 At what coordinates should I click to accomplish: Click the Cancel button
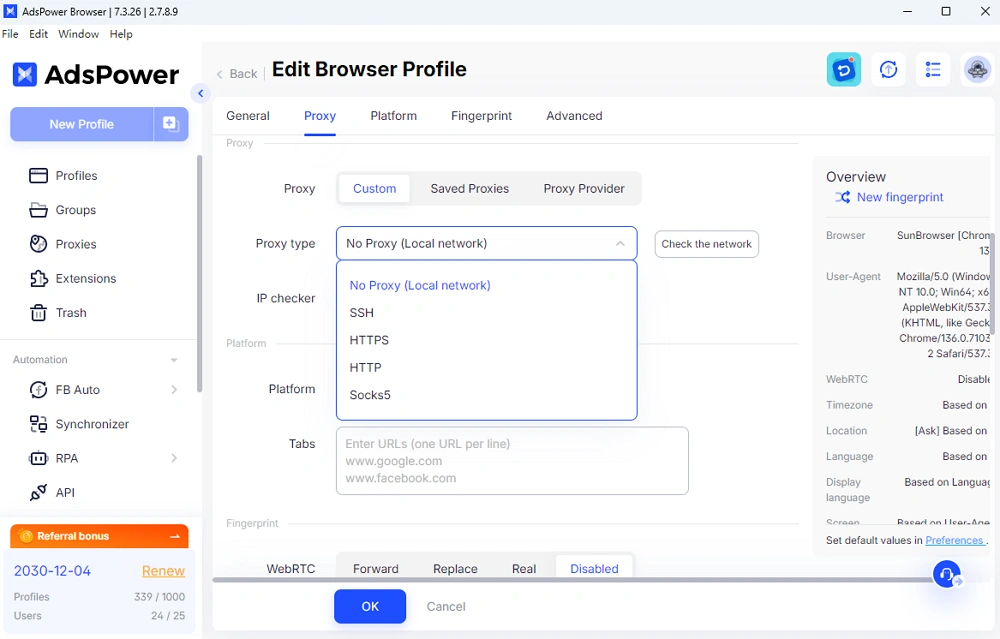tap(446, 606)
